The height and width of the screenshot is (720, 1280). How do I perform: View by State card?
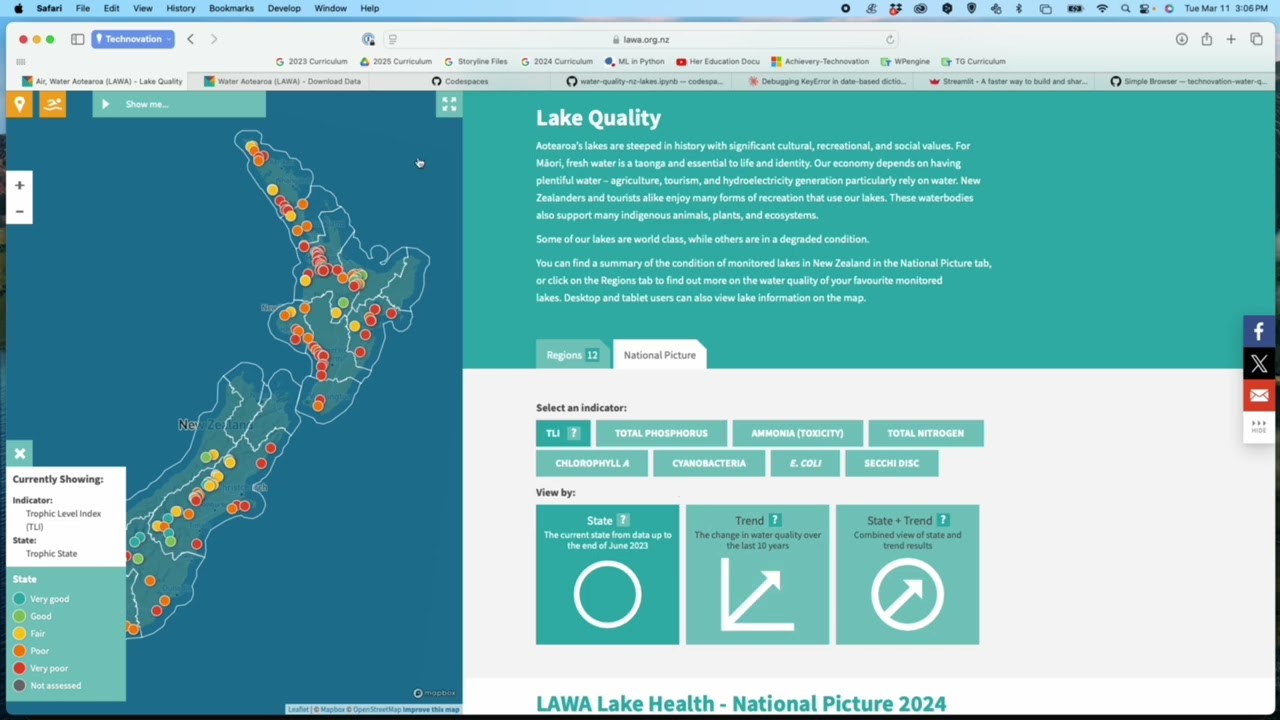607,574
